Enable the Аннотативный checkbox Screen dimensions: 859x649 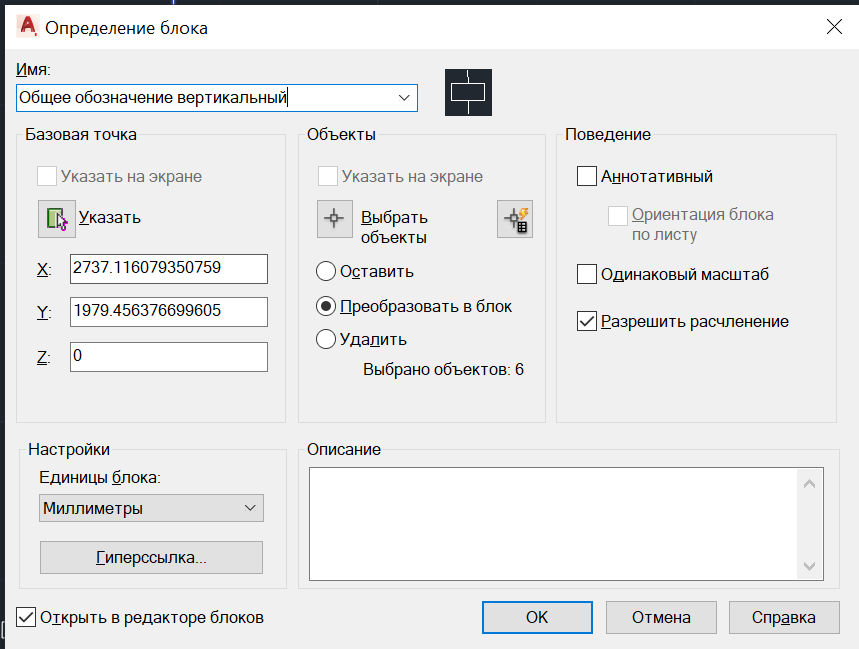click(x=587, y=176)
